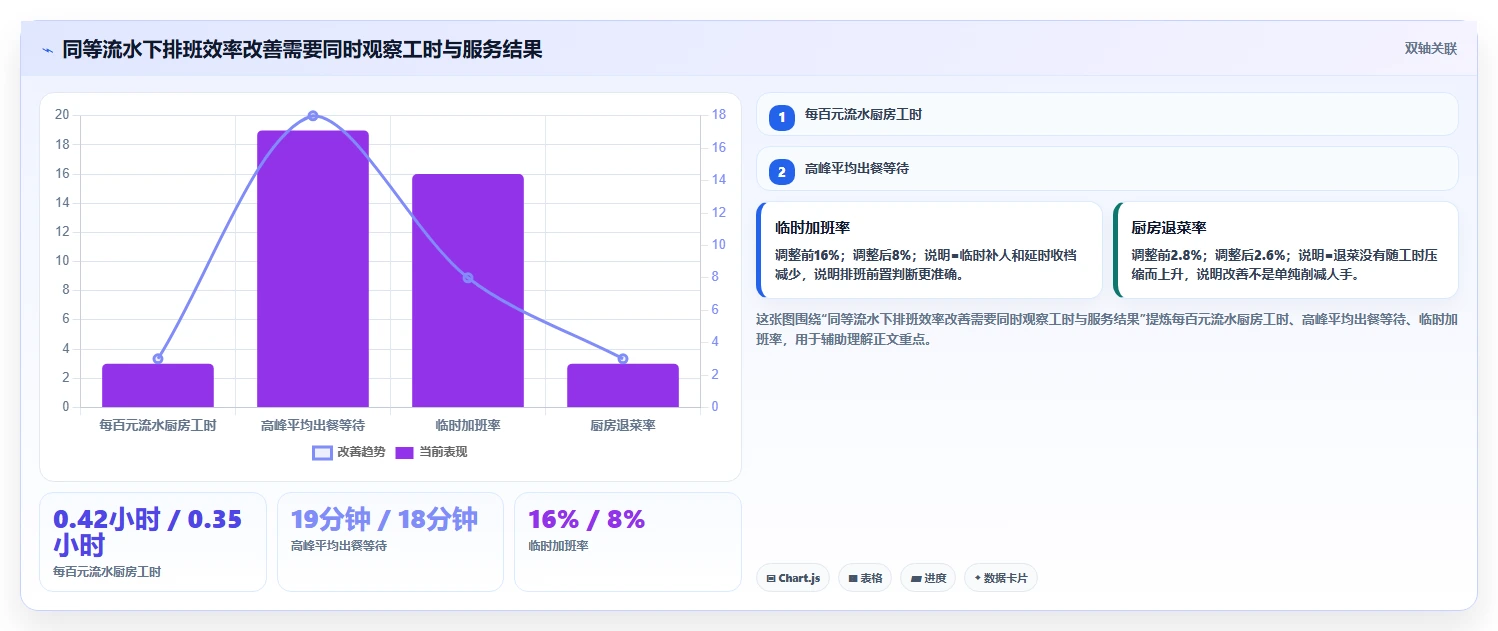Click the 表格 tag chip
The image size is (1498, 631).
coord(865,578)
